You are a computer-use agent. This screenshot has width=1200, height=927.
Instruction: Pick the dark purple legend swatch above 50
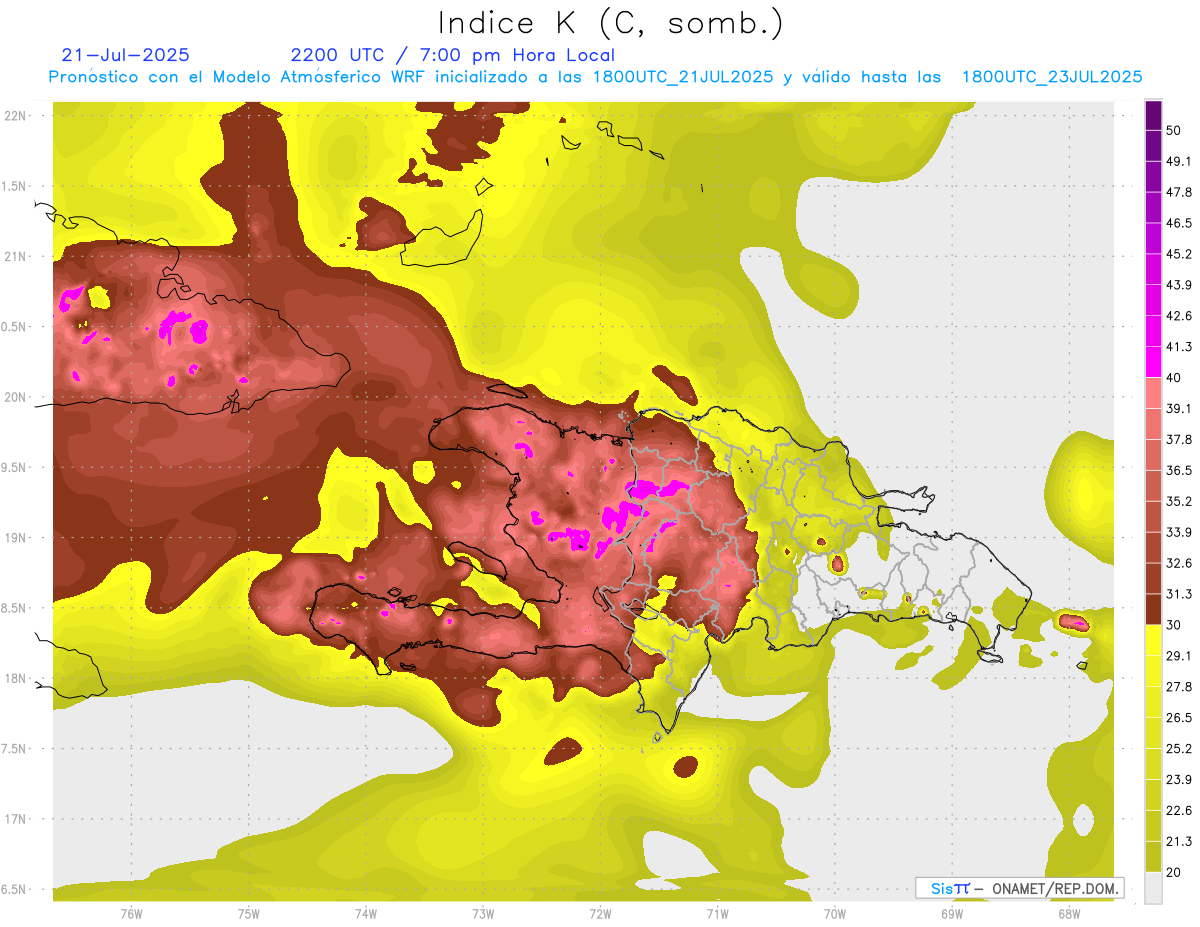click(x=1153, y=115)
